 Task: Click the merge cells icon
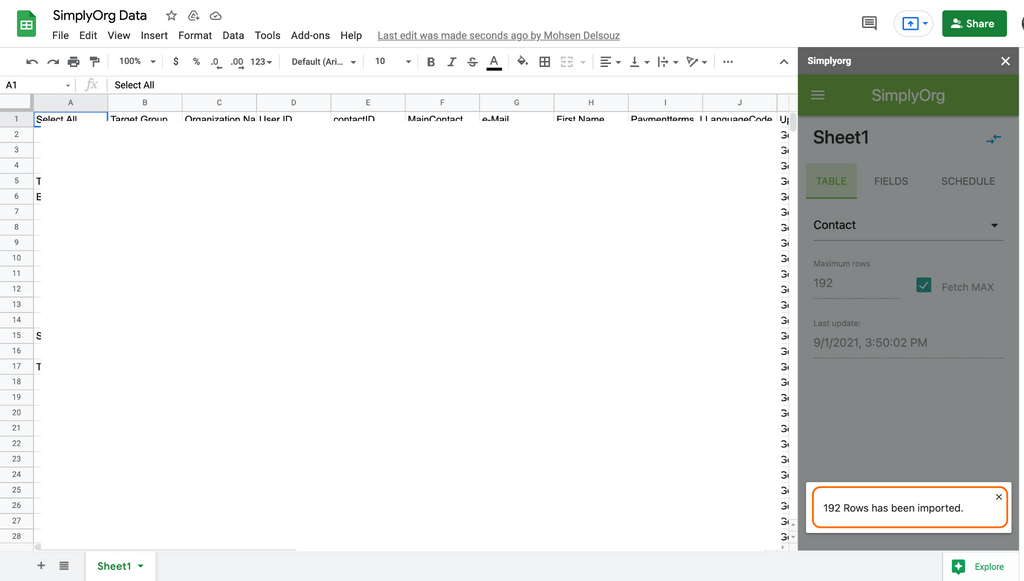[x=567, y=61]
